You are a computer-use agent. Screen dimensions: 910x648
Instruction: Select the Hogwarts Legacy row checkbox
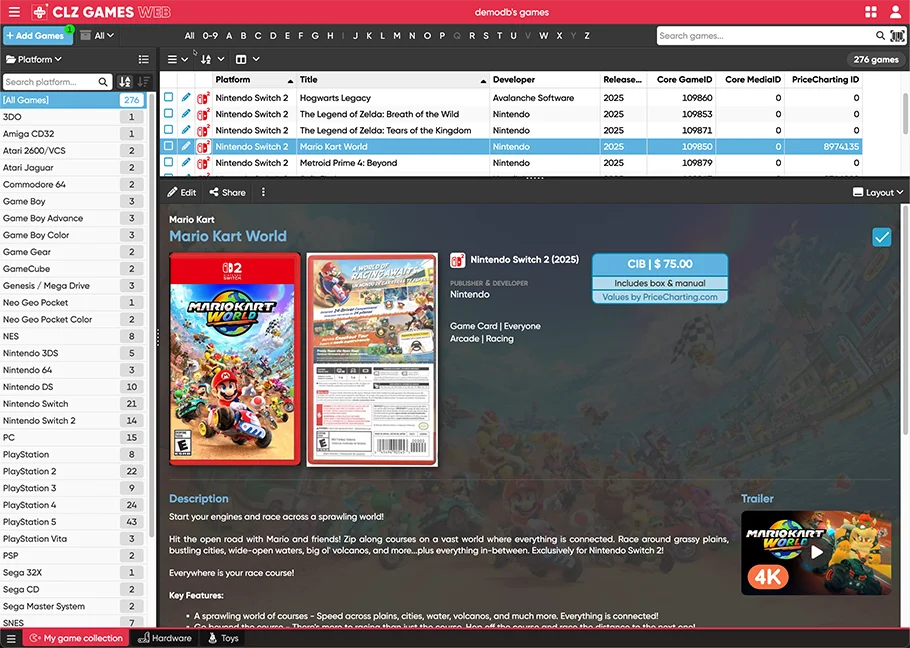tap(168, 97)
